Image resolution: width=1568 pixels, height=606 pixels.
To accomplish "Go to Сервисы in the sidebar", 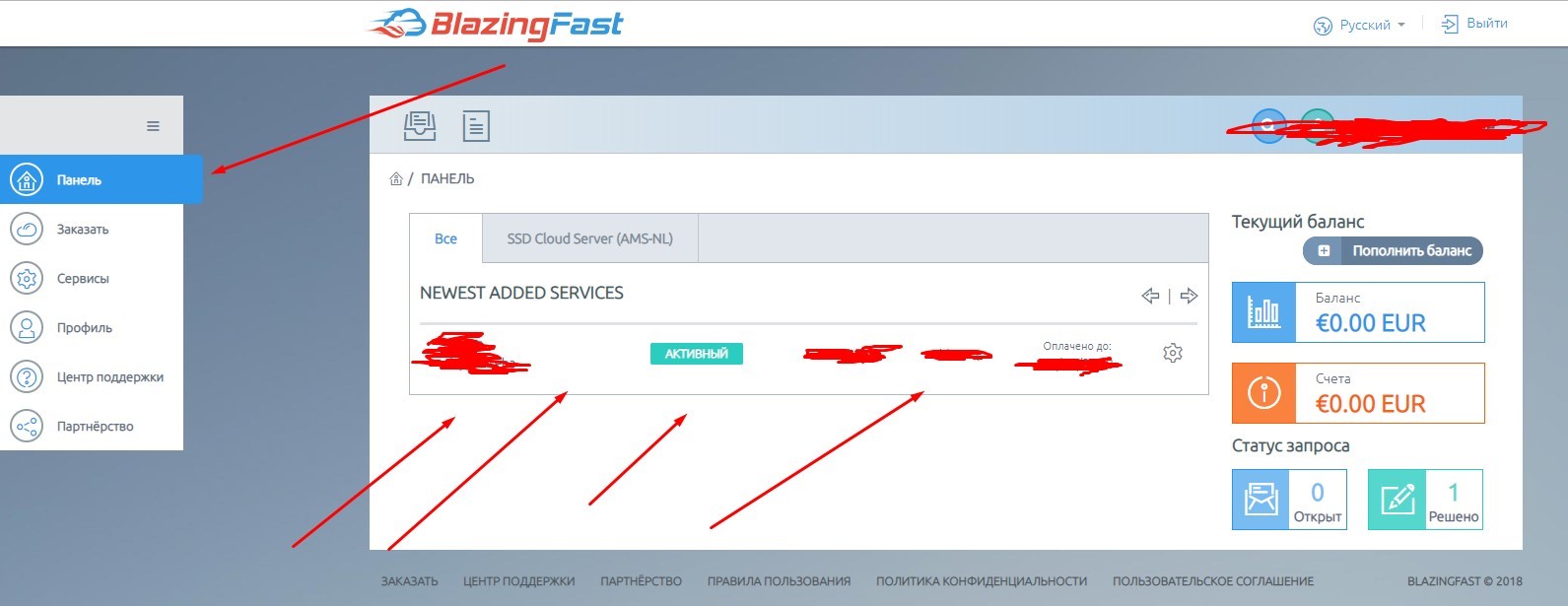I will 83,279.
